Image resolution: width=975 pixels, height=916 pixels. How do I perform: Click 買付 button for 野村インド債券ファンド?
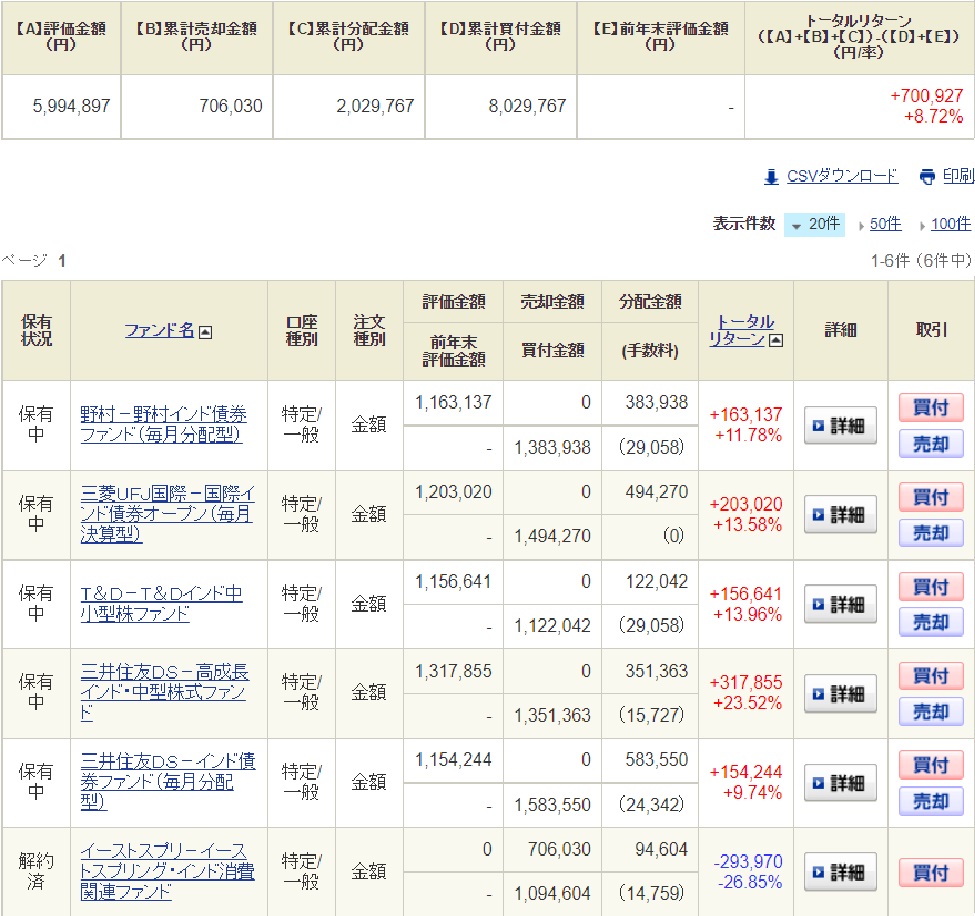coord(930,408)
